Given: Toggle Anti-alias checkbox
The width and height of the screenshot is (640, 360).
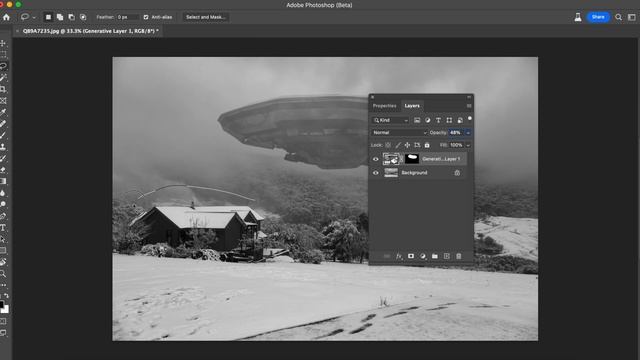Looking at the screenshot, I should pyautogui.click(x=146, y=17).
